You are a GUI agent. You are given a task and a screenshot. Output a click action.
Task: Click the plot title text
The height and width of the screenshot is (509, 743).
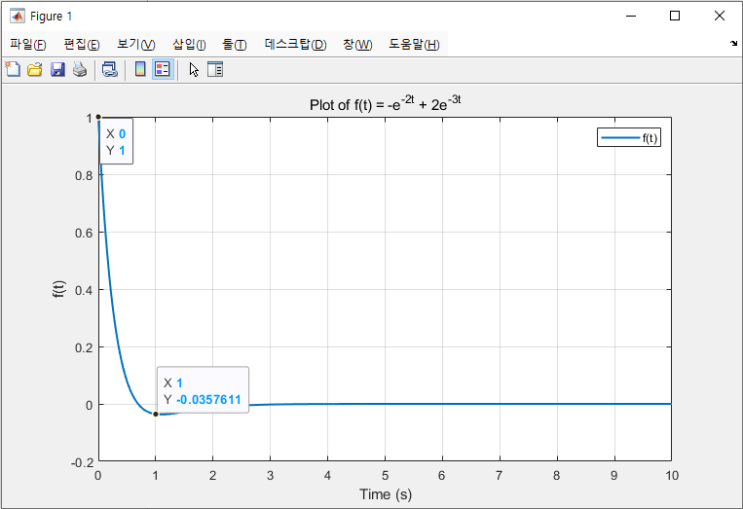[x=385, y=103]
